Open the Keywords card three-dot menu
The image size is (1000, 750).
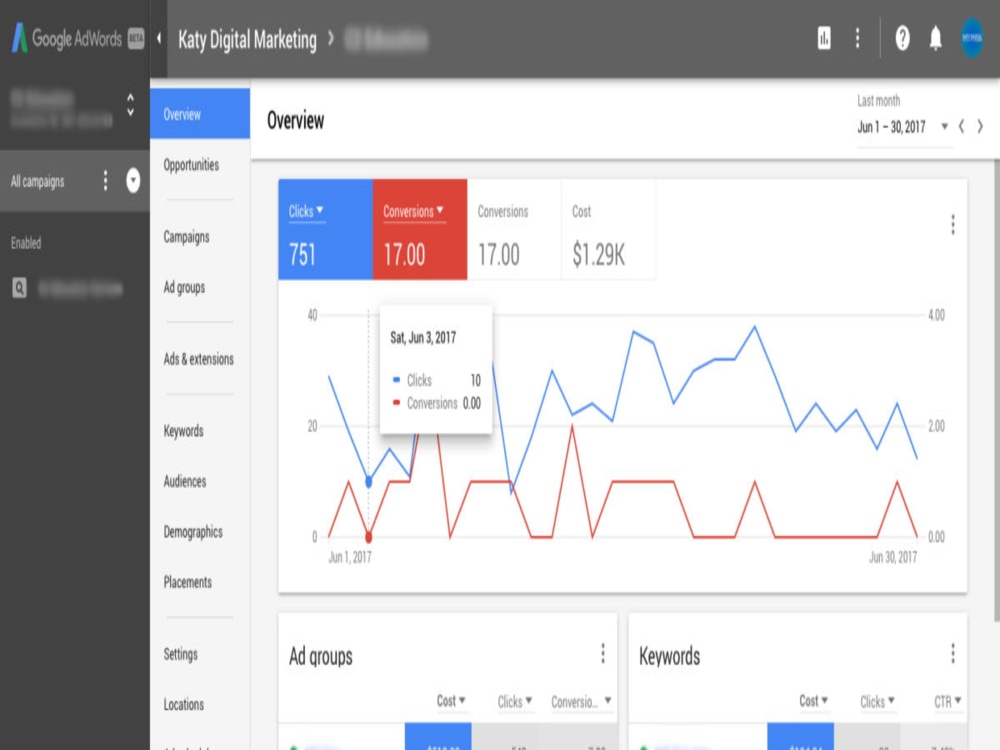tap(953, 653)
